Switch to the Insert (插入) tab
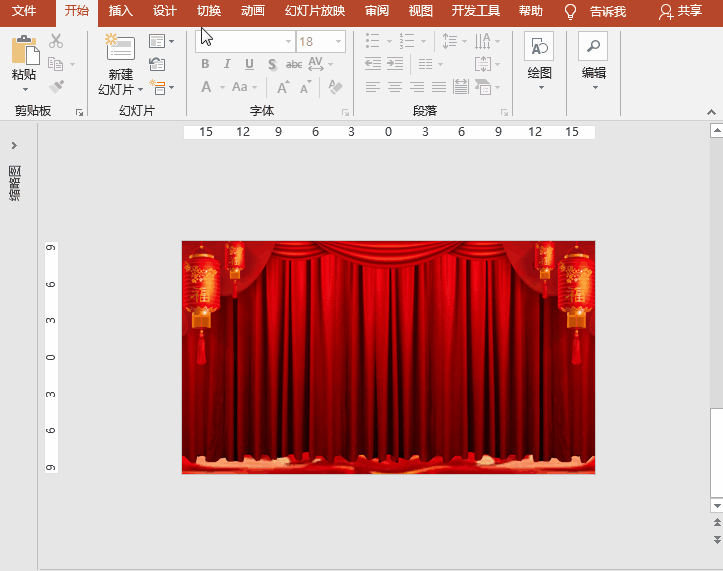This screenshot has height=571, width=723. [x=120, y=11]
